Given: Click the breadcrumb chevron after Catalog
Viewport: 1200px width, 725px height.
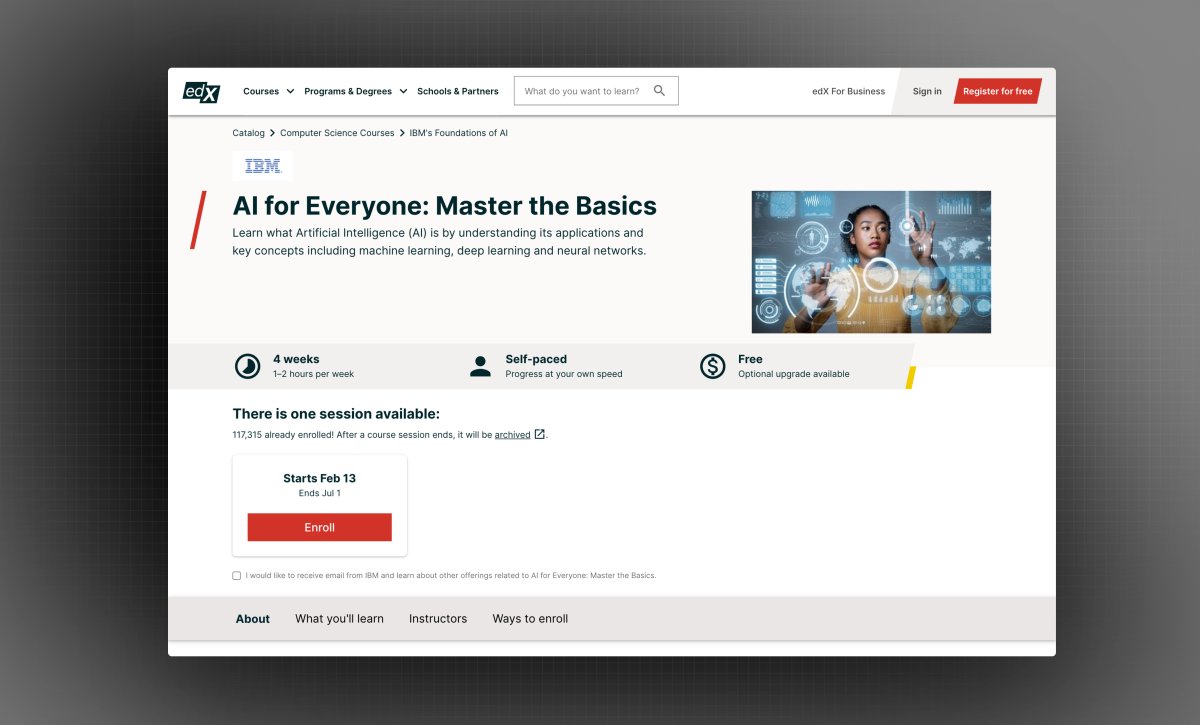Looking at the screenshot, I should (x=272, y=133).
